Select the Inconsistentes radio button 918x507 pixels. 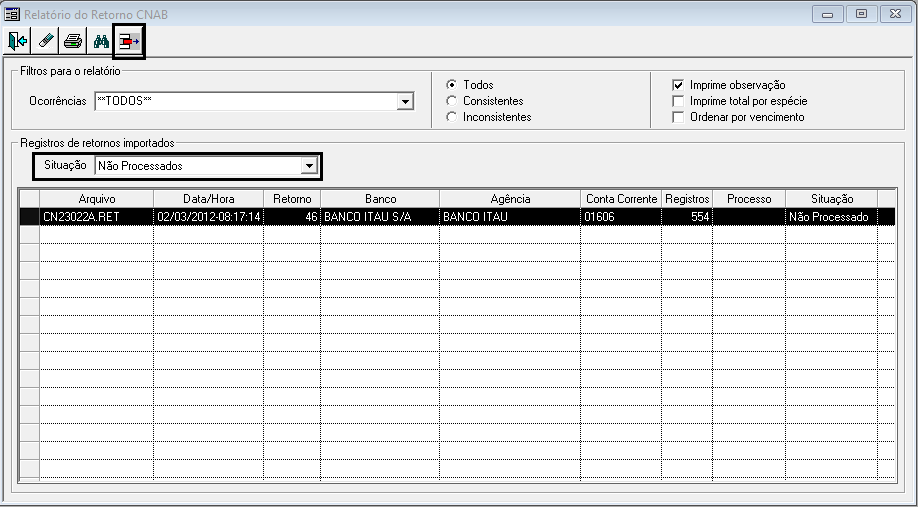pyautogui.click(x=451, y=117)
